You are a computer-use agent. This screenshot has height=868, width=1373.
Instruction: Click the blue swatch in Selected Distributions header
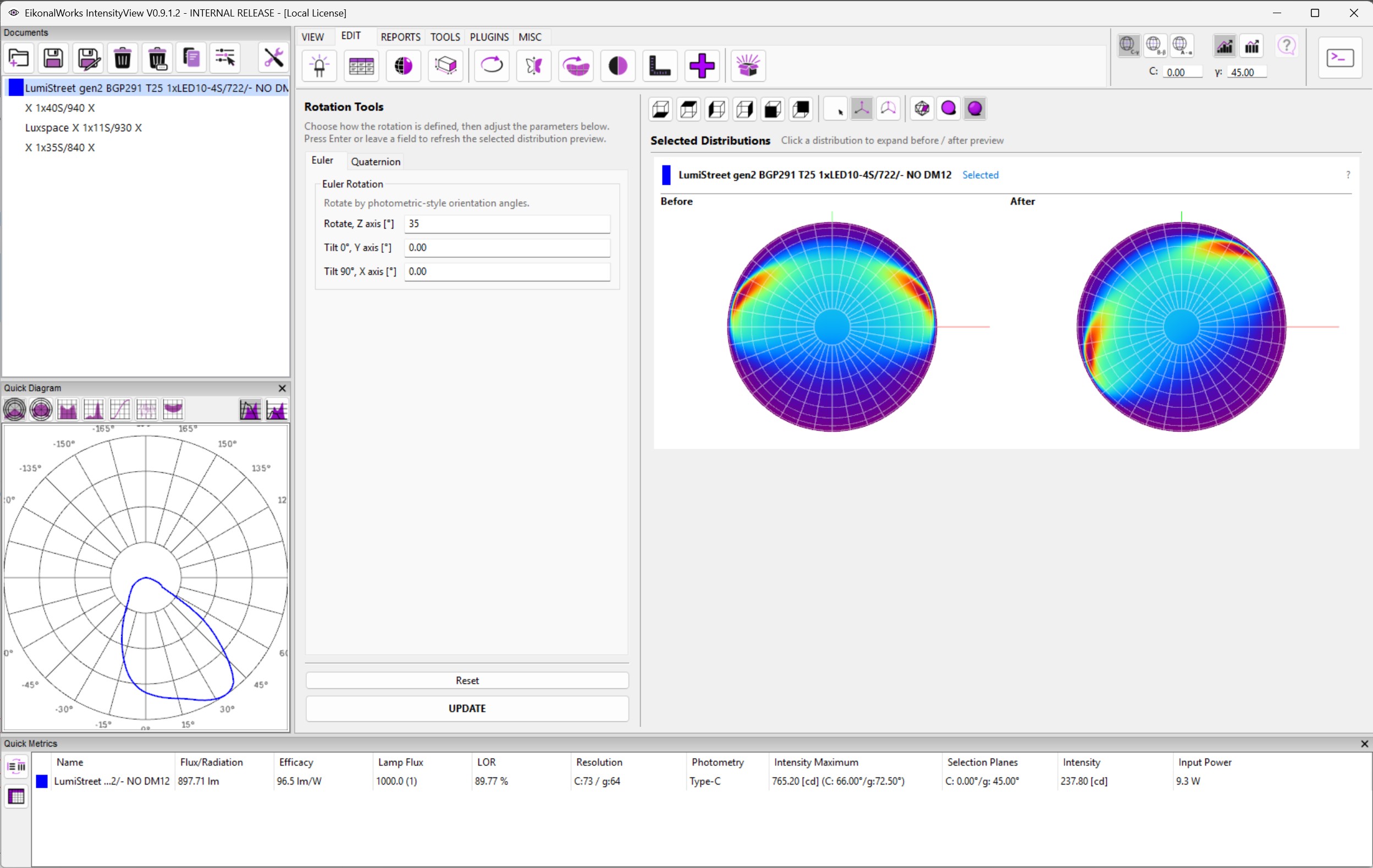coord(666,175)
